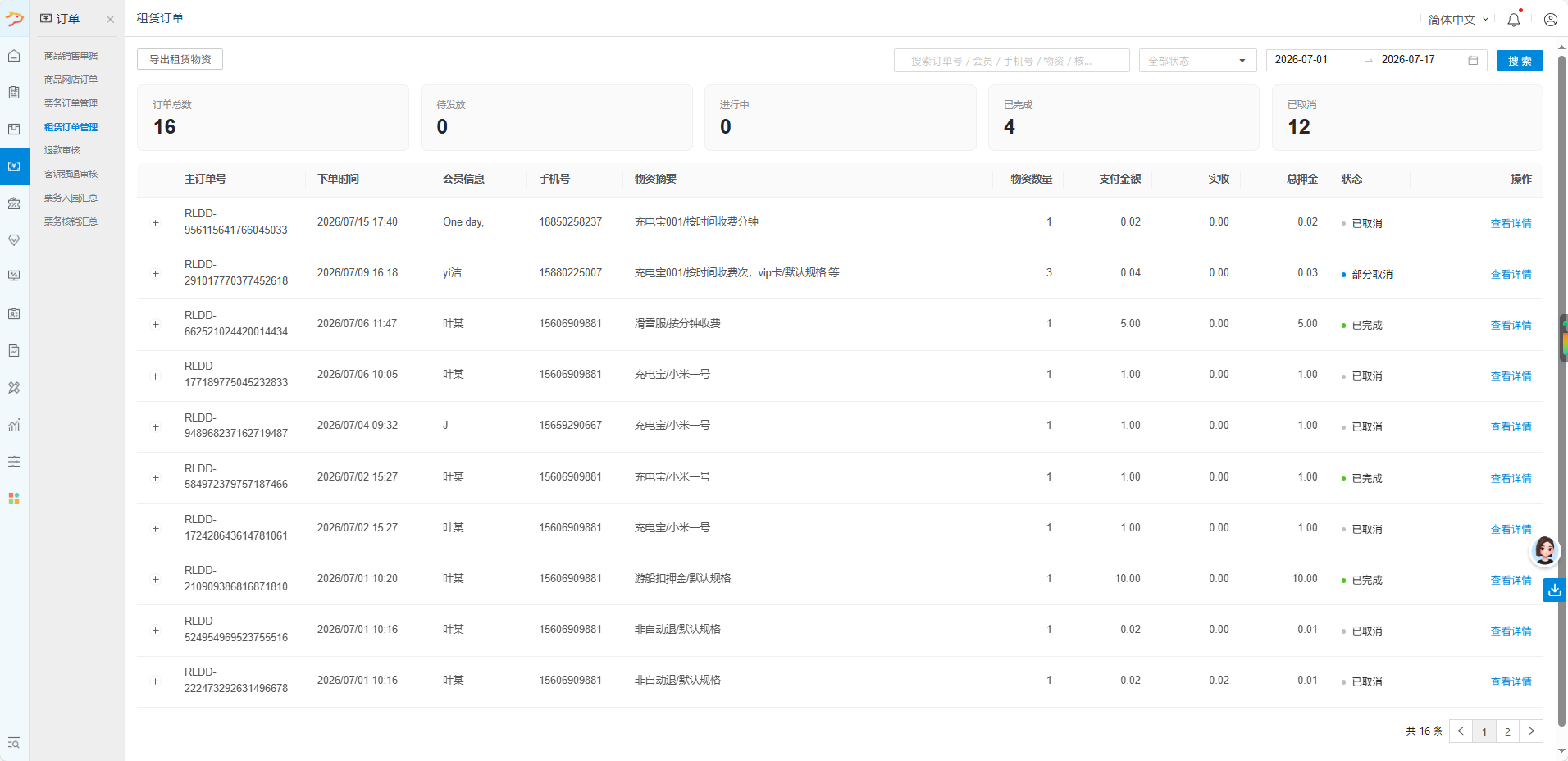Viewport: 1568px width, 761px height.
Task: Expand order row RLDD-584972379757187466
Action: coord(155,478)
